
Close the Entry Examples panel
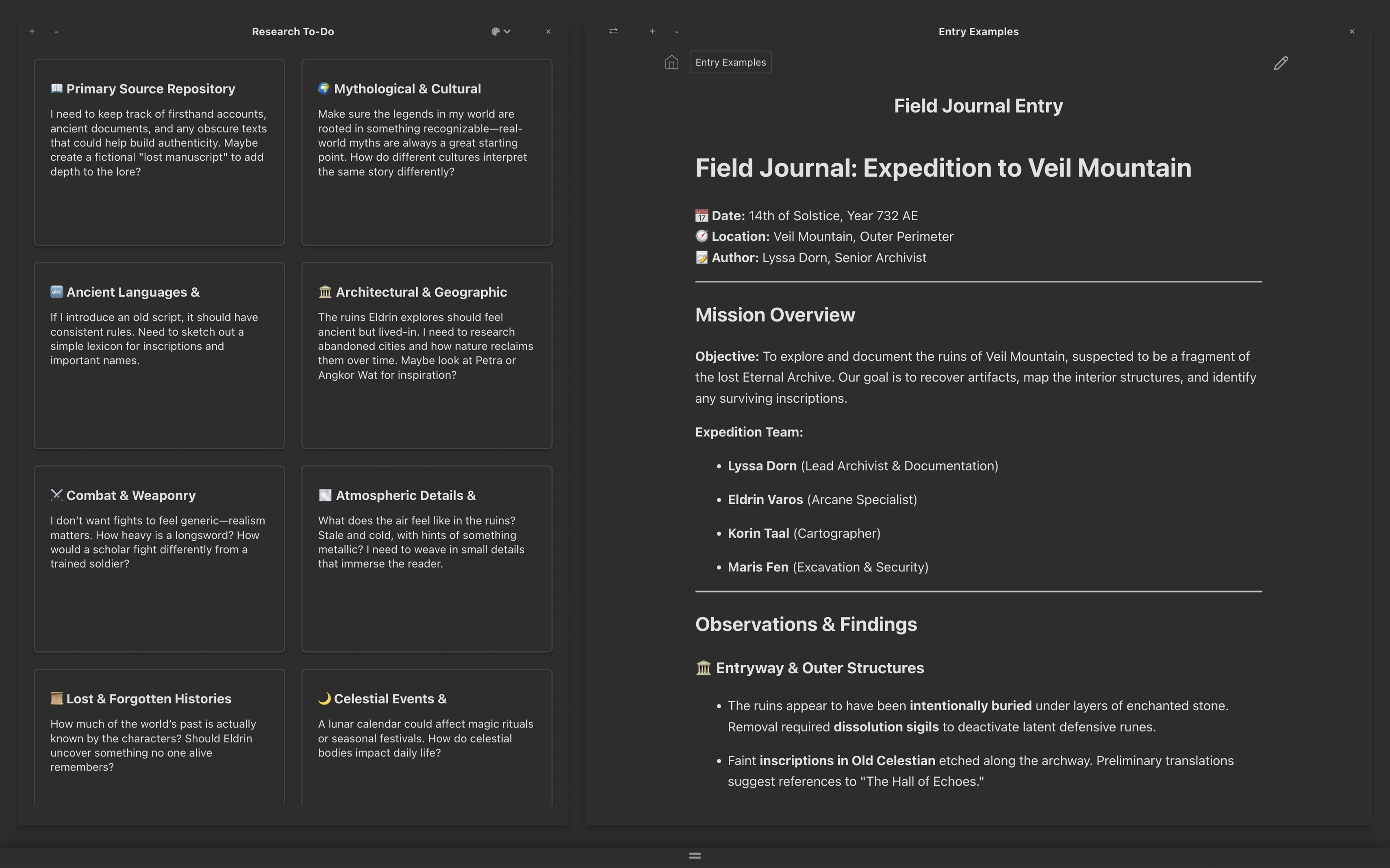tap(1352, 32)
